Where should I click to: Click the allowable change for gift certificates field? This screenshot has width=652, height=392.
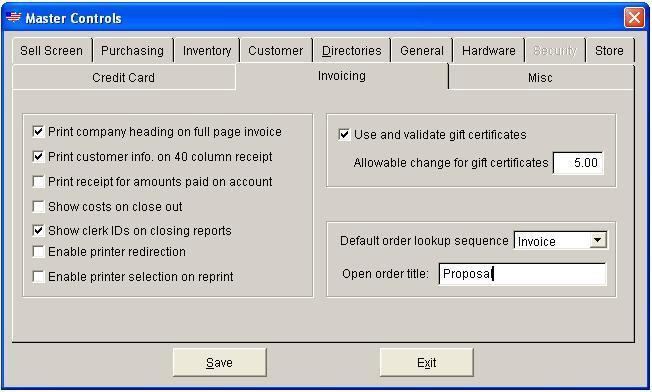pyautogui.click(x=578, y=163)
